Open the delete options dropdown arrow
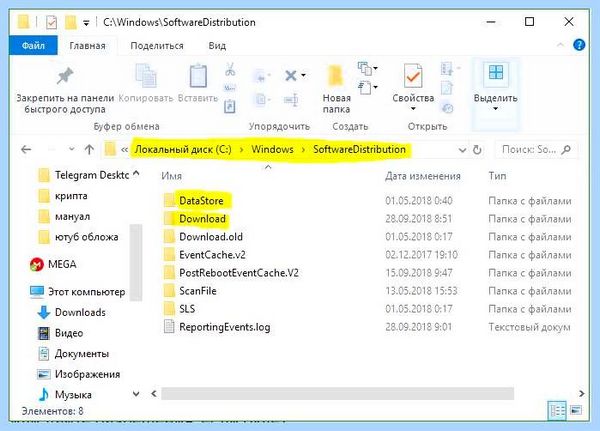Screen dimensions: 600x431 (x=303, y=75)
